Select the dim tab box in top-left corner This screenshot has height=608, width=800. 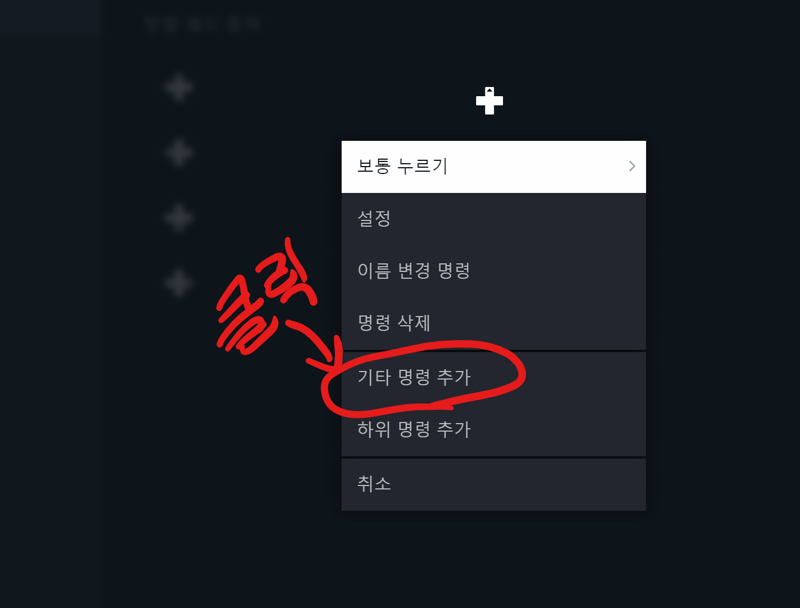point(49,16)
